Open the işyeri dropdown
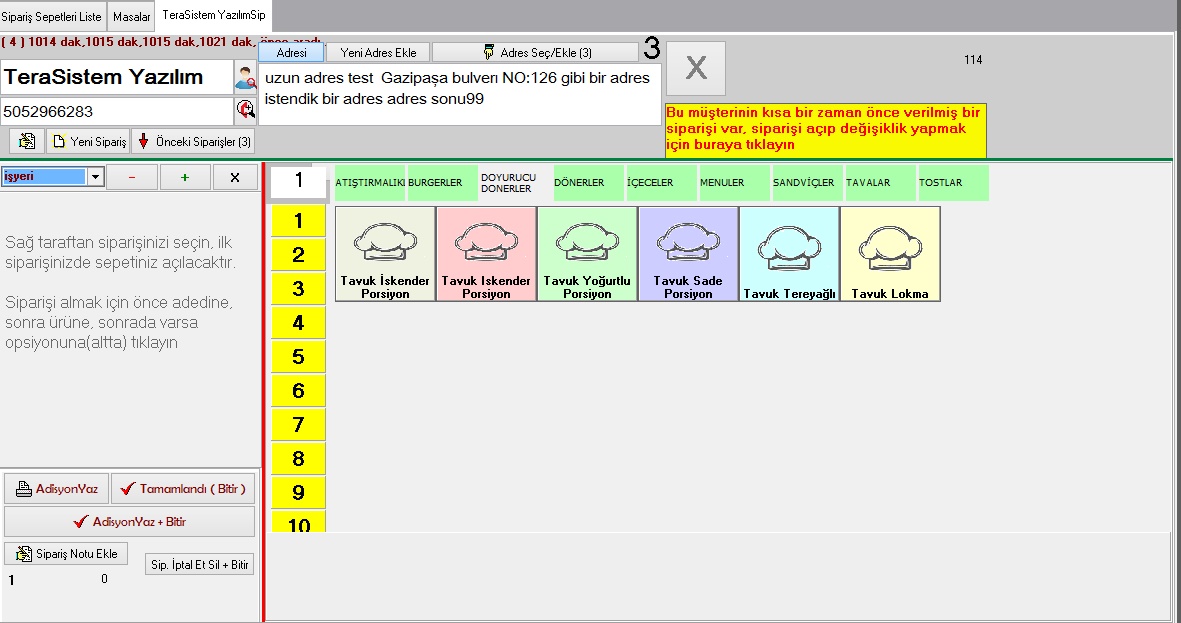Viewport: 1181px width, 623px height. (x=95, y=177)
